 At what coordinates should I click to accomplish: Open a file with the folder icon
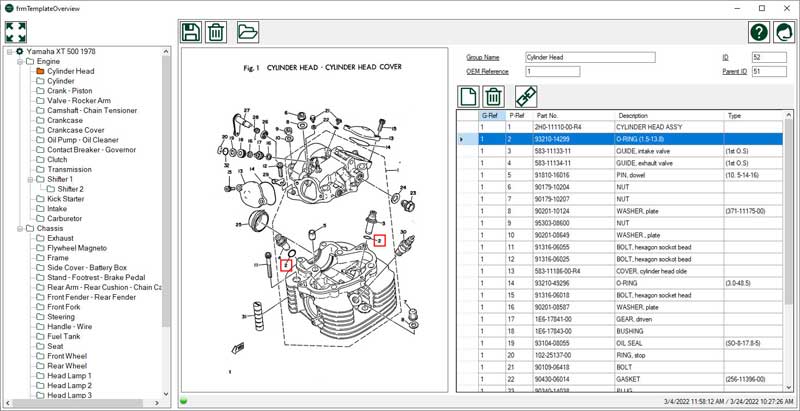(248, 31)
